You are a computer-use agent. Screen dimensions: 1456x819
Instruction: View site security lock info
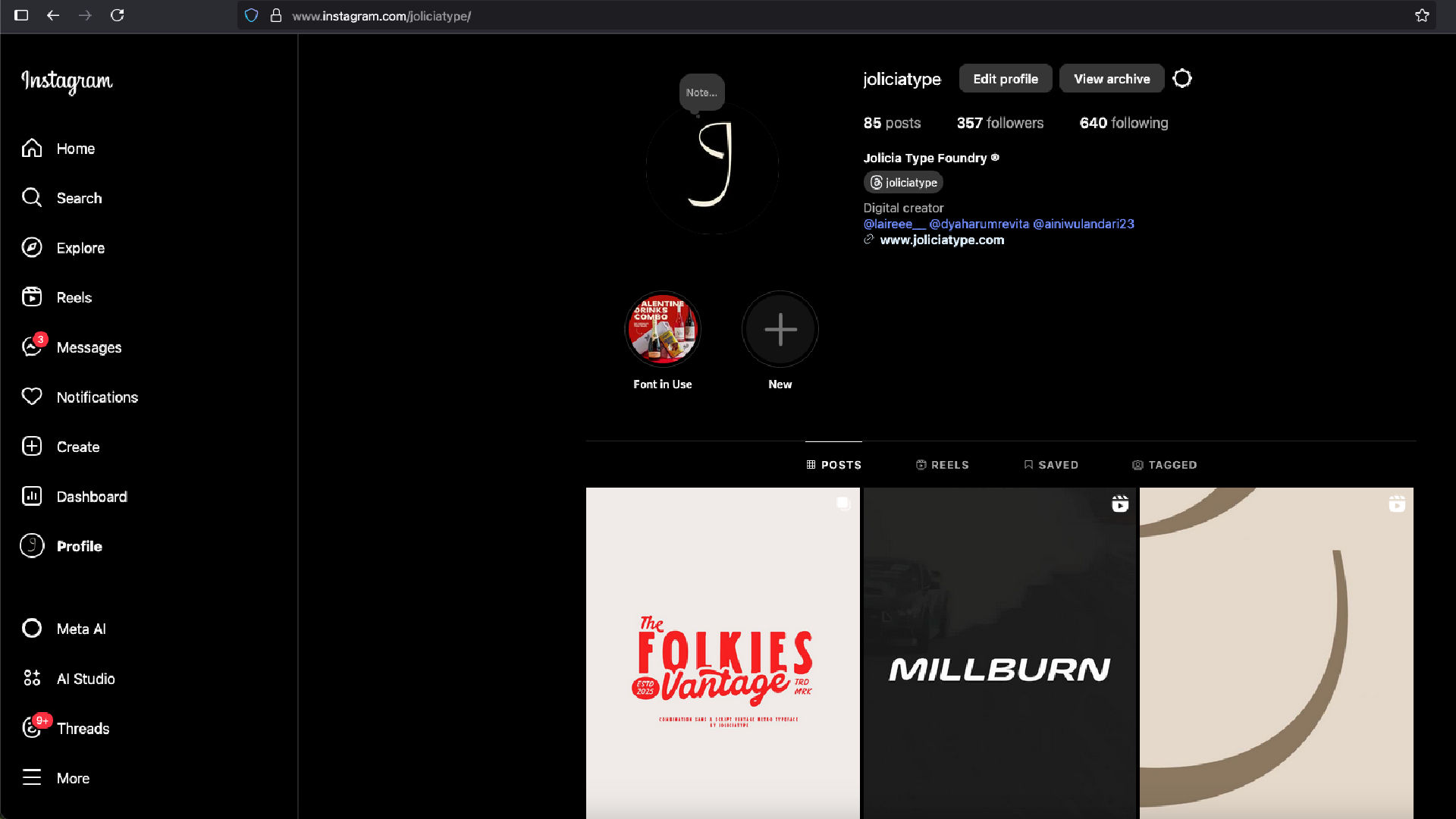coord(276,15)
